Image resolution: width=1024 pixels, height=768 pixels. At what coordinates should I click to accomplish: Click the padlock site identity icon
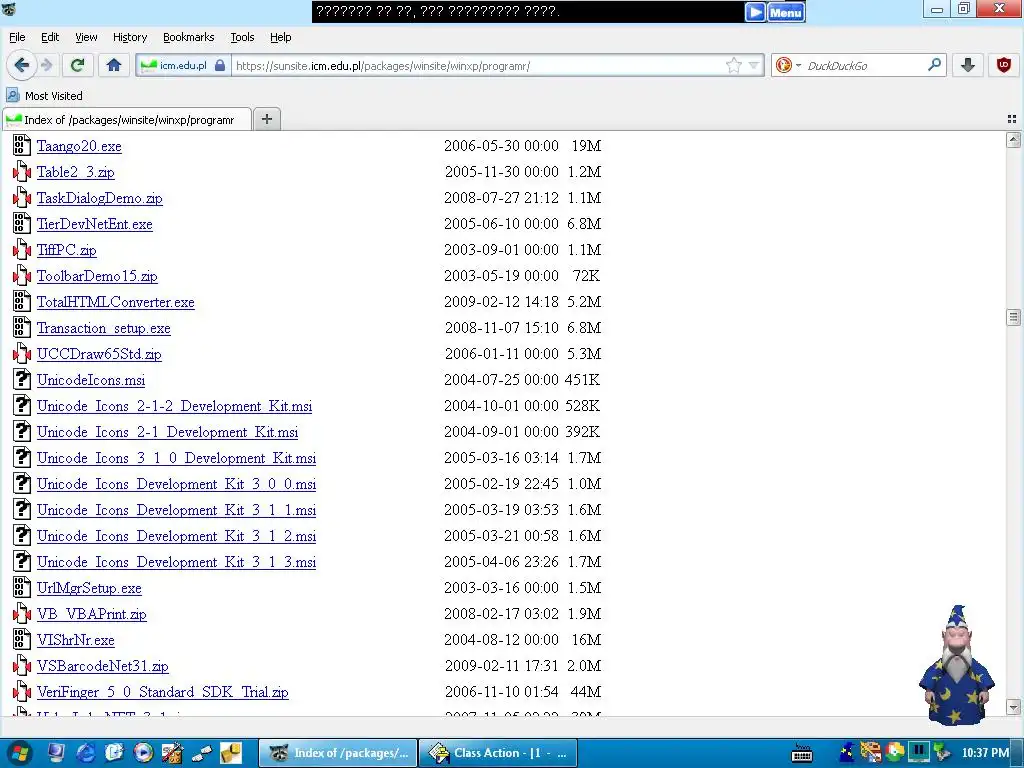(220, 65)
